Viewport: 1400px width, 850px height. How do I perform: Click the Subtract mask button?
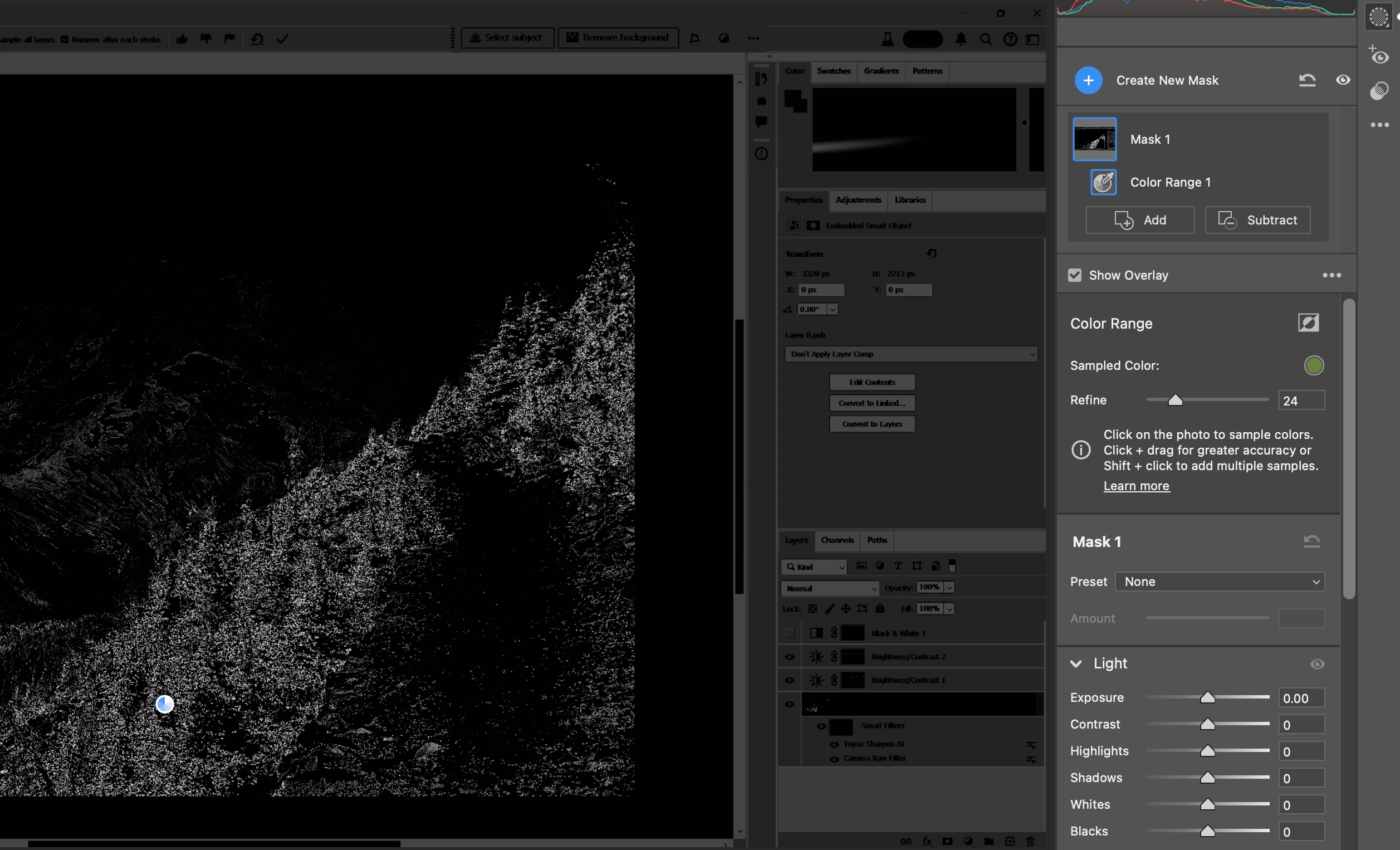pyautogui.click(x=1257, y=220)
